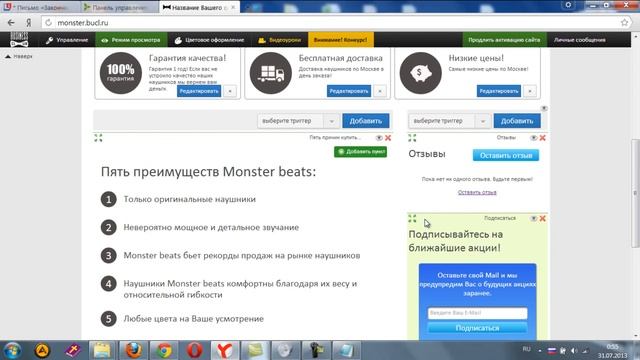The image size is (640, 360).
Task: Click the Наверх scroll-to-top link
Action: (19, 56)
